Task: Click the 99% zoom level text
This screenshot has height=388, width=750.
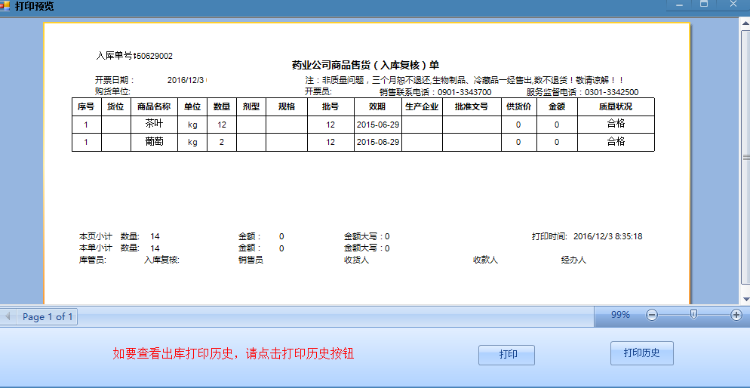Action: (620, 315)
